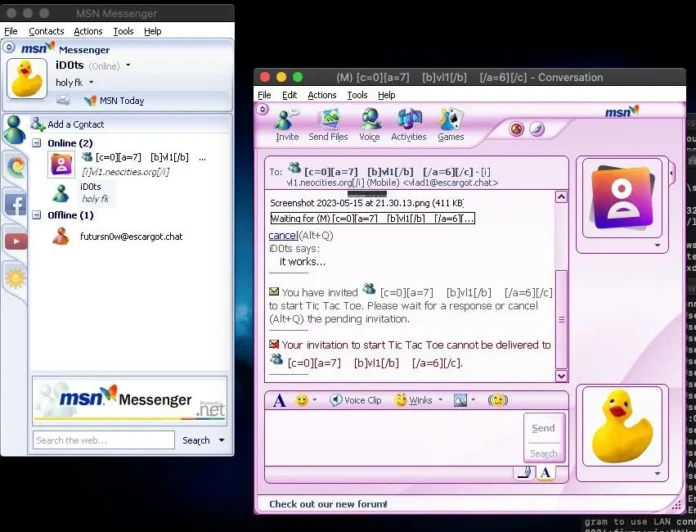Click the chat history scroll down arrow
This screenshot has height=532, width=696.
point(561,376)
